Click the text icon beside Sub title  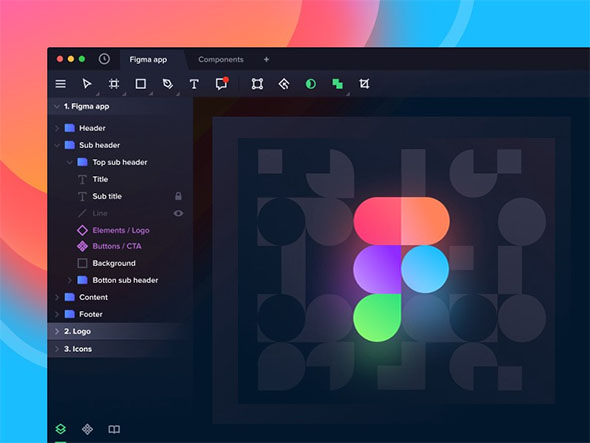[x=82, y=196]
